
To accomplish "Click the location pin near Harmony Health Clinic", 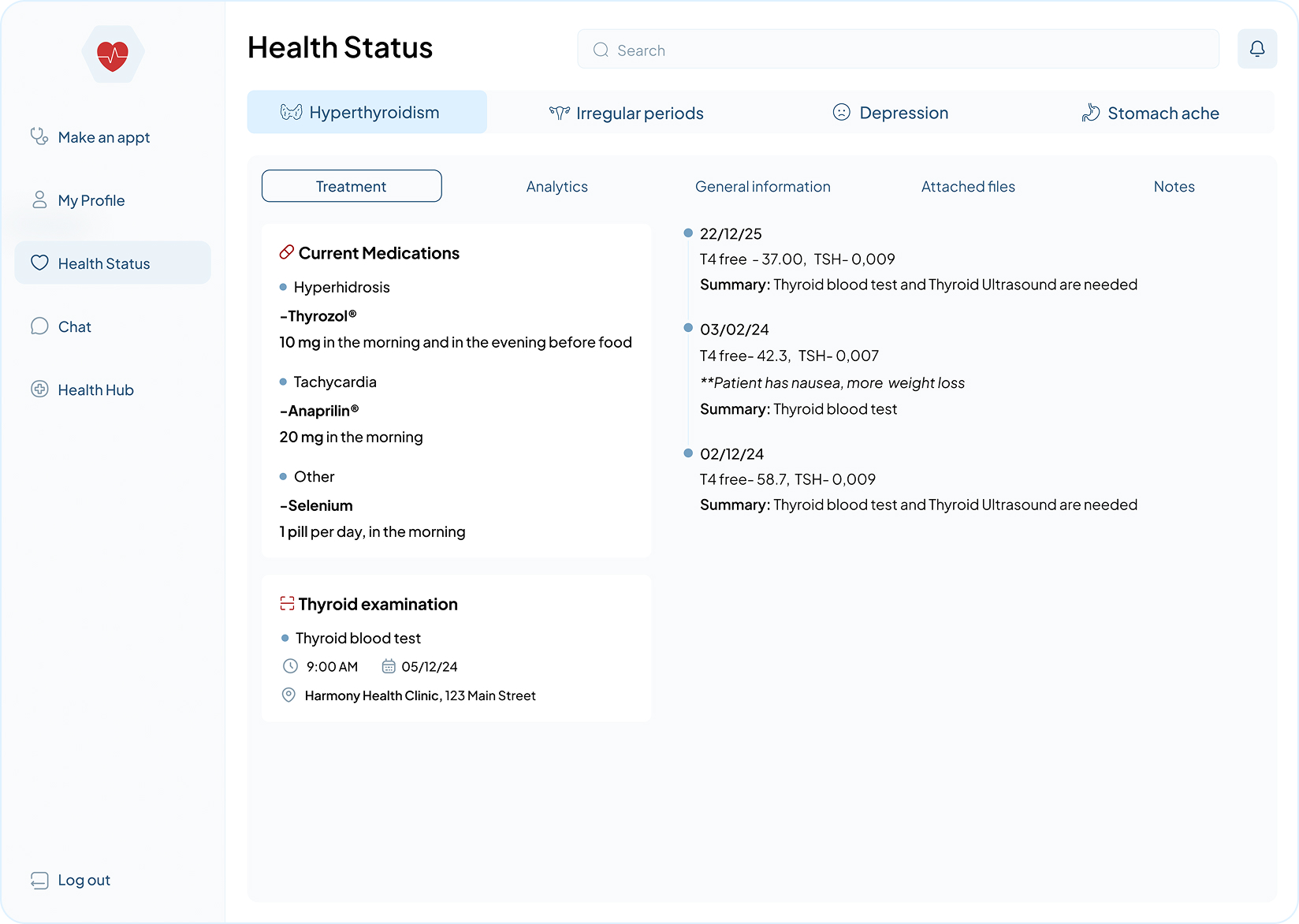I will coord(288,695).
